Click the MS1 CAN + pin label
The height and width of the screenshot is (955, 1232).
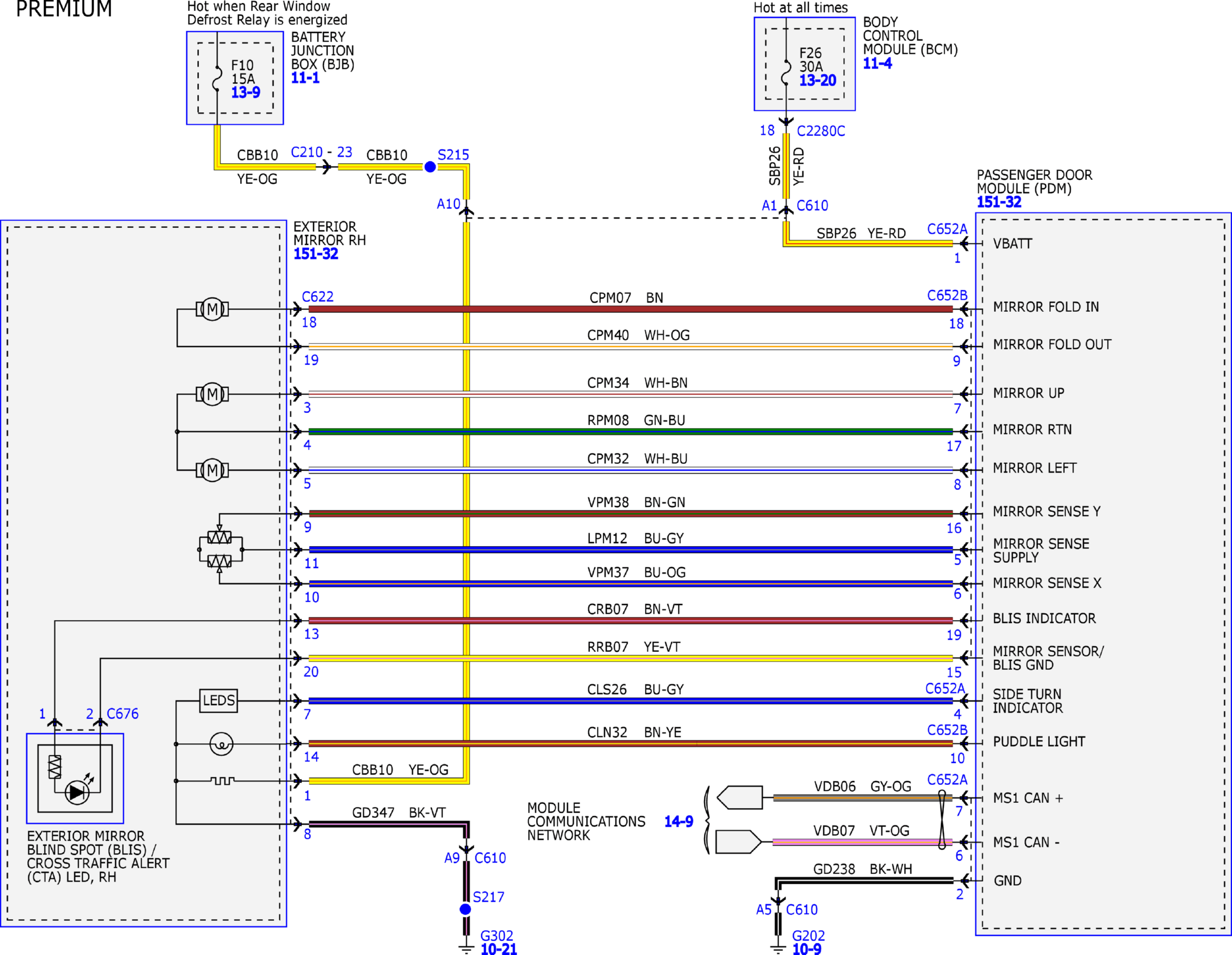pos(1028,798)
